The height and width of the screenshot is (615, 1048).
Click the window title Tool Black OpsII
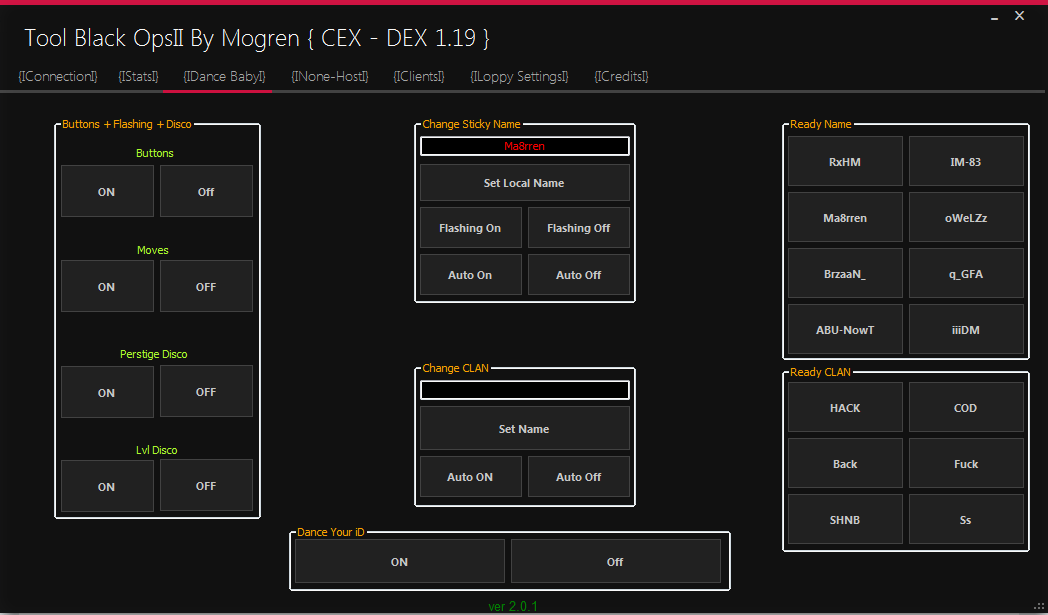pos(257,38)
